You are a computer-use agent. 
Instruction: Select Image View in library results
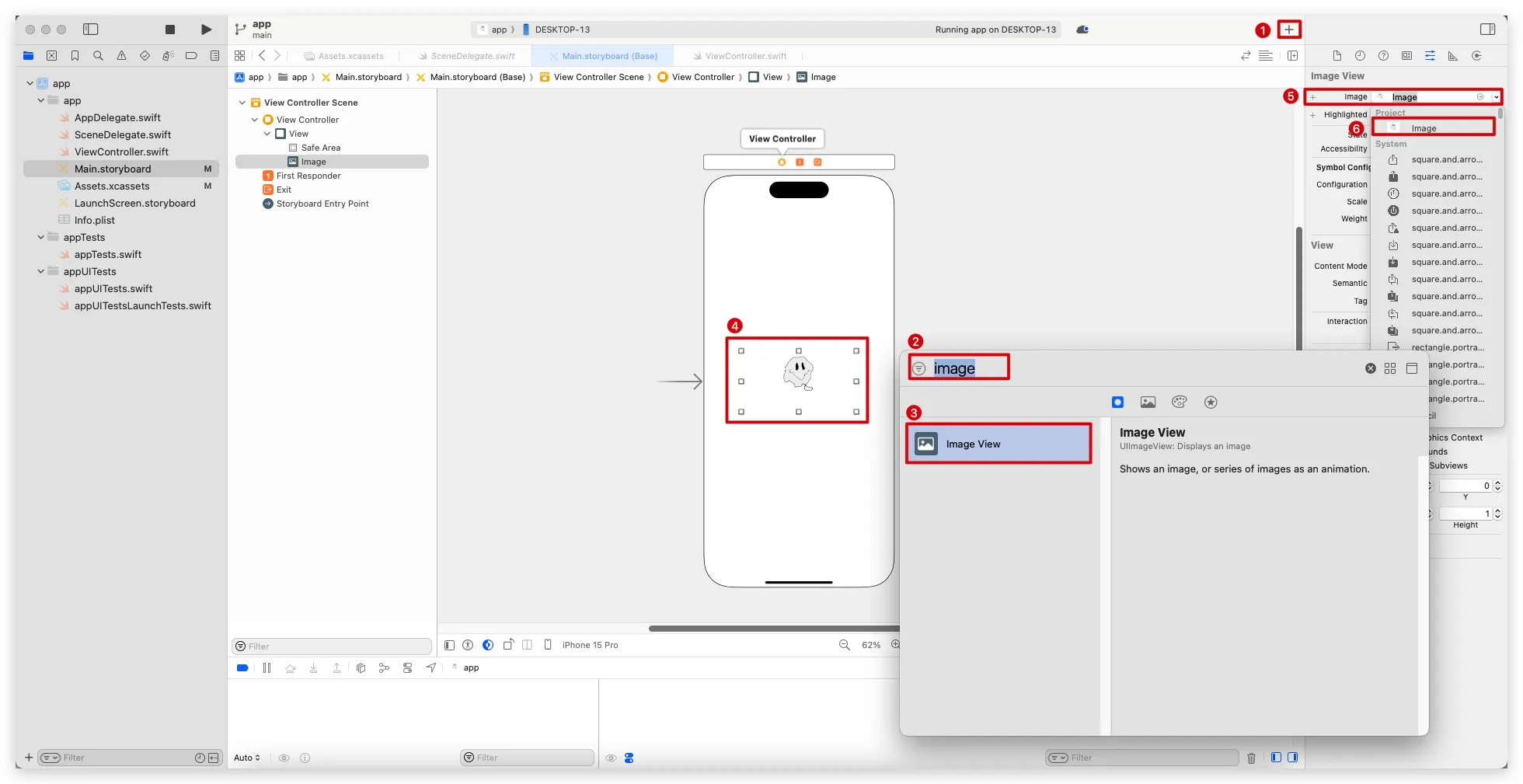click(x=998, y=444)
